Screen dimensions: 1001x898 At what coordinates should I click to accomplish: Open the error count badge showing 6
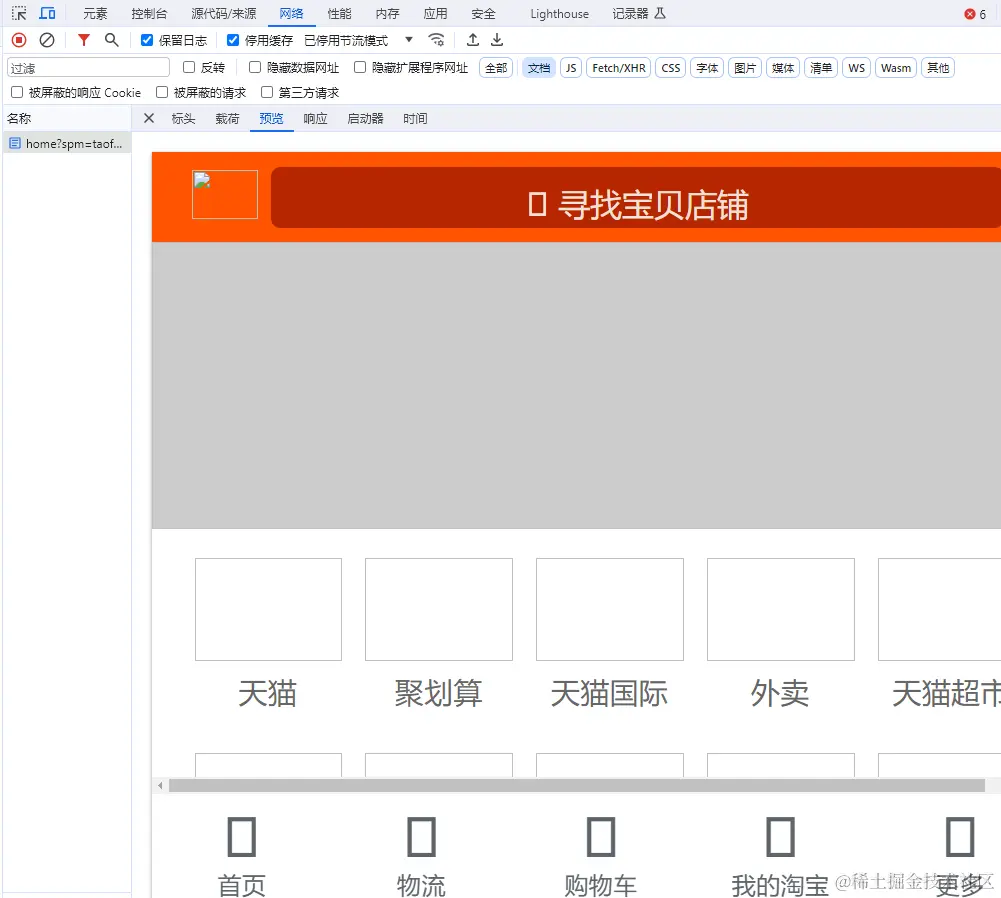coord(975,14)
